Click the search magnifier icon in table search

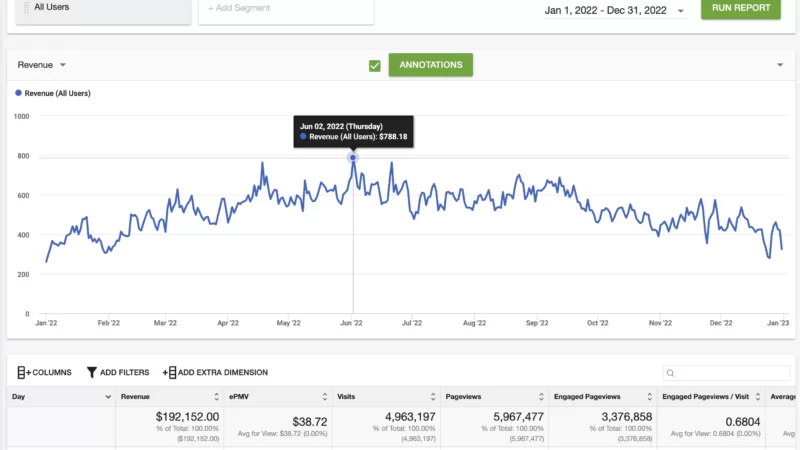coord(672,374)
